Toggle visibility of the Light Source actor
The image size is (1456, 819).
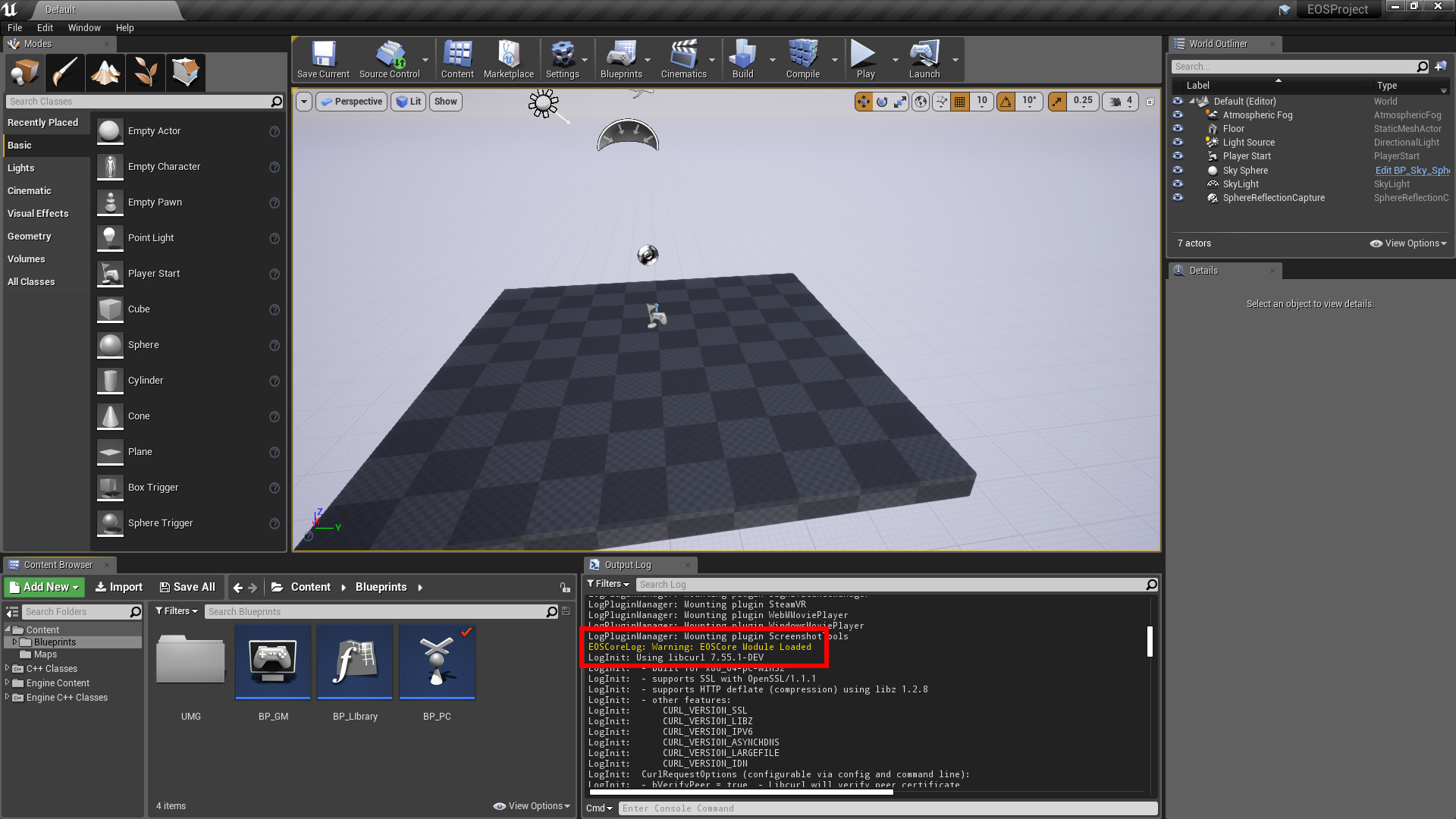pyautogui.click(x=1178, y=143)
